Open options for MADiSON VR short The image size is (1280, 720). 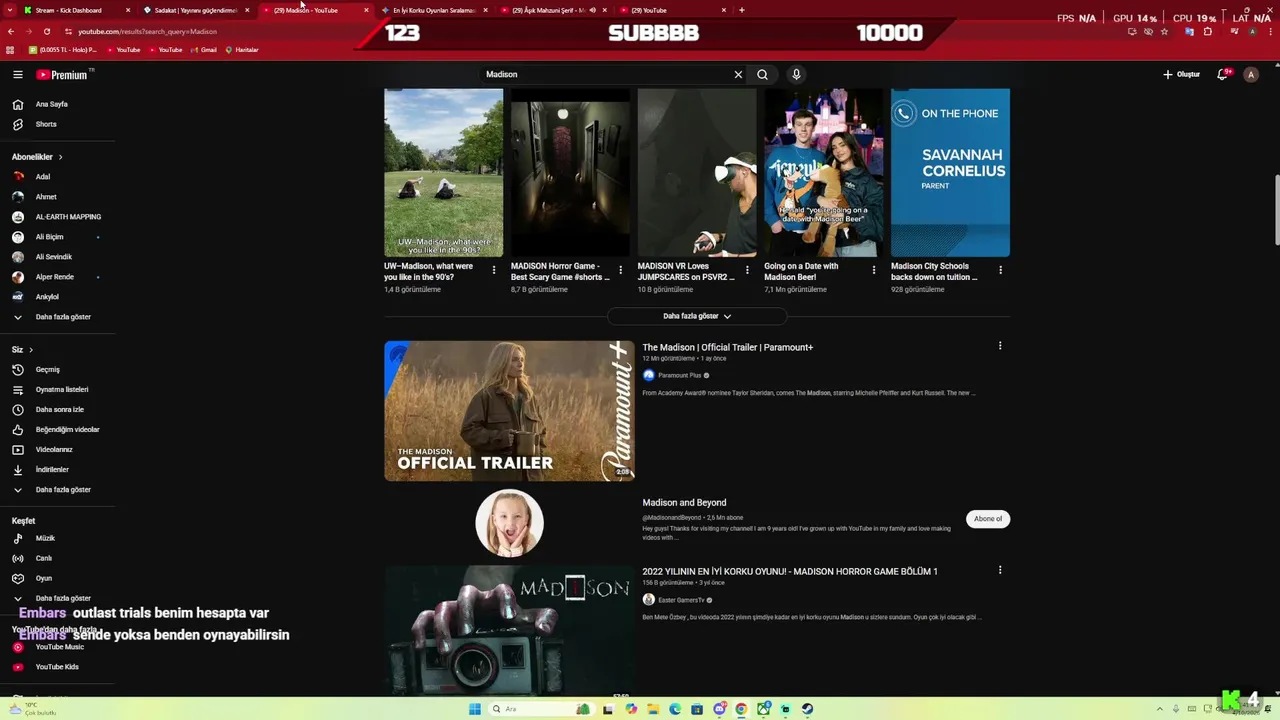(x=747, y=270)
